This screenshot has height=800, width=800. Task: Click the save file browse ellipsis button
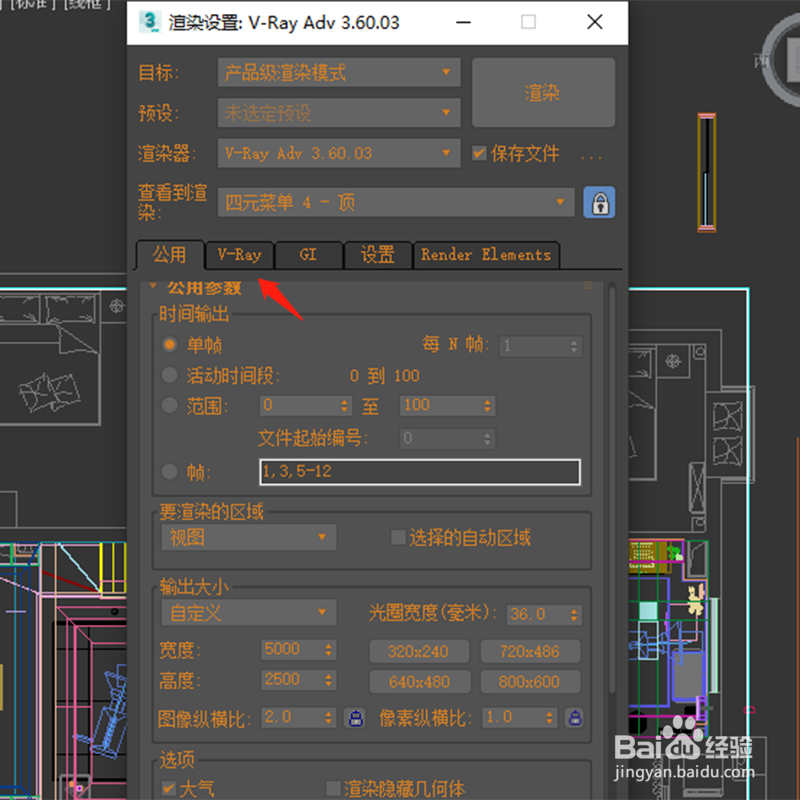click(591, 156)
